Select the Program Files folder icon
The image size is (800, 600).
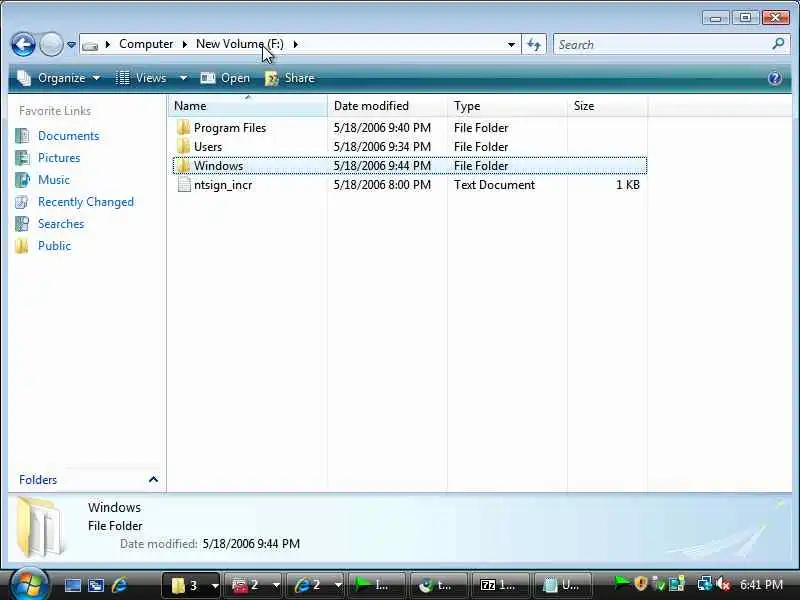point(183,128)
